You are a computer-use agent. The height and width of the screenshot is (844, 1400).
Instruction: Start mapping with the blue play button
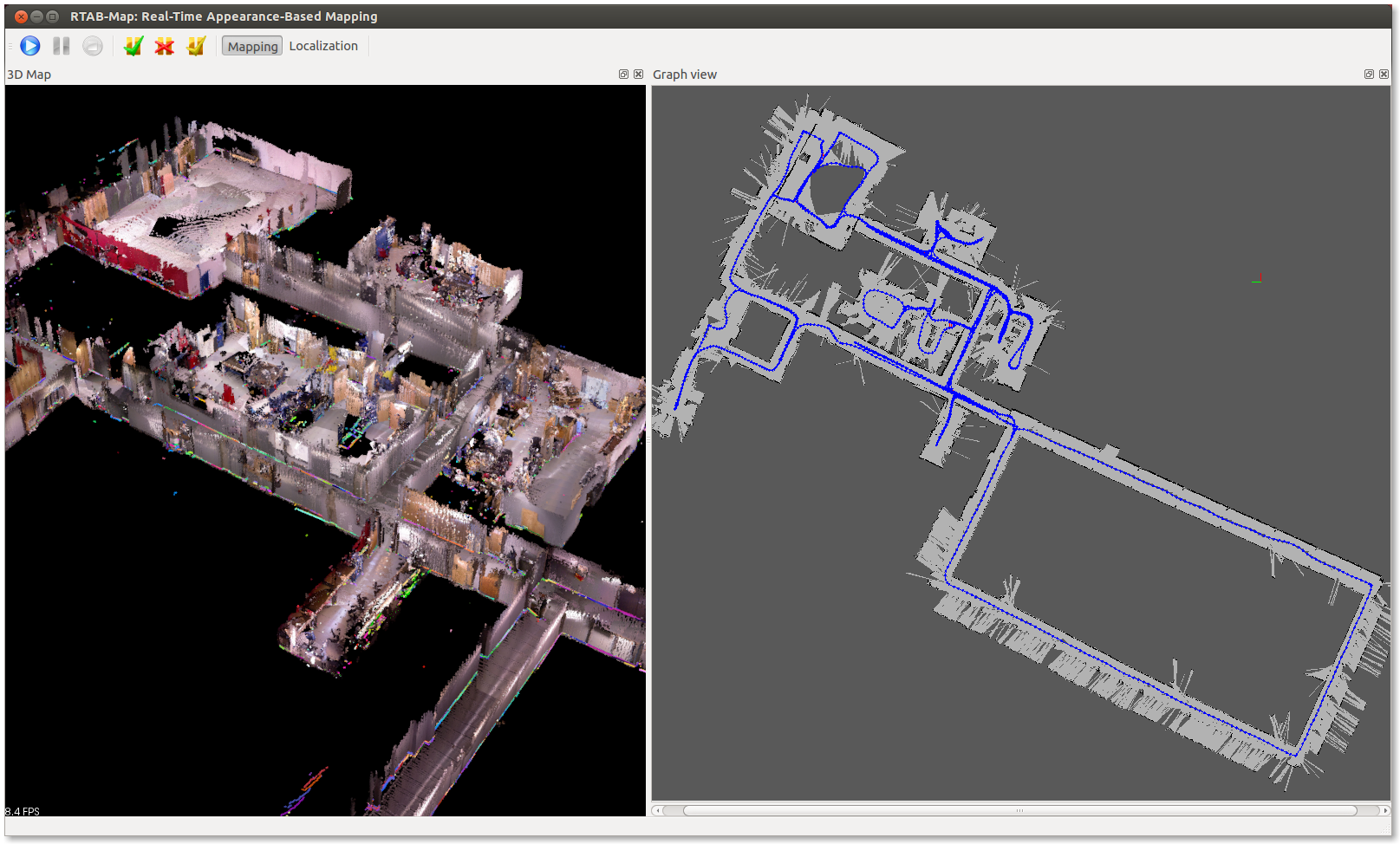click(x=30, y=46)
